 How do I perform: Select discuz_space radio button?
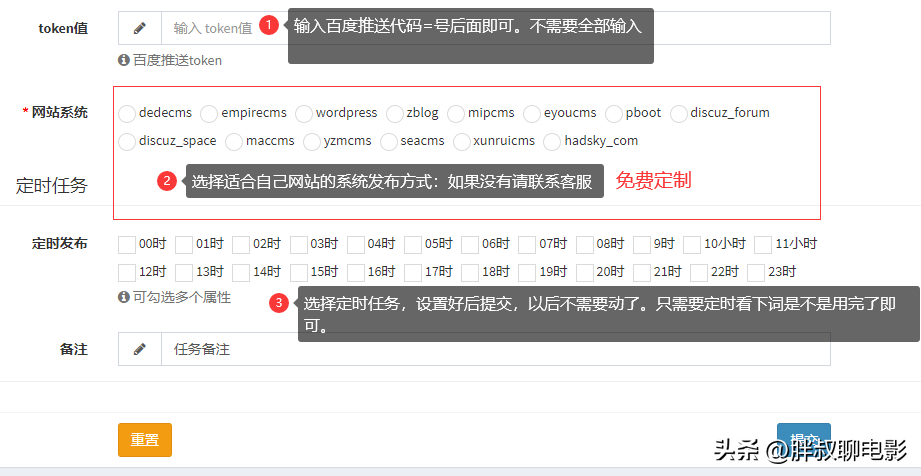point(127,142)
